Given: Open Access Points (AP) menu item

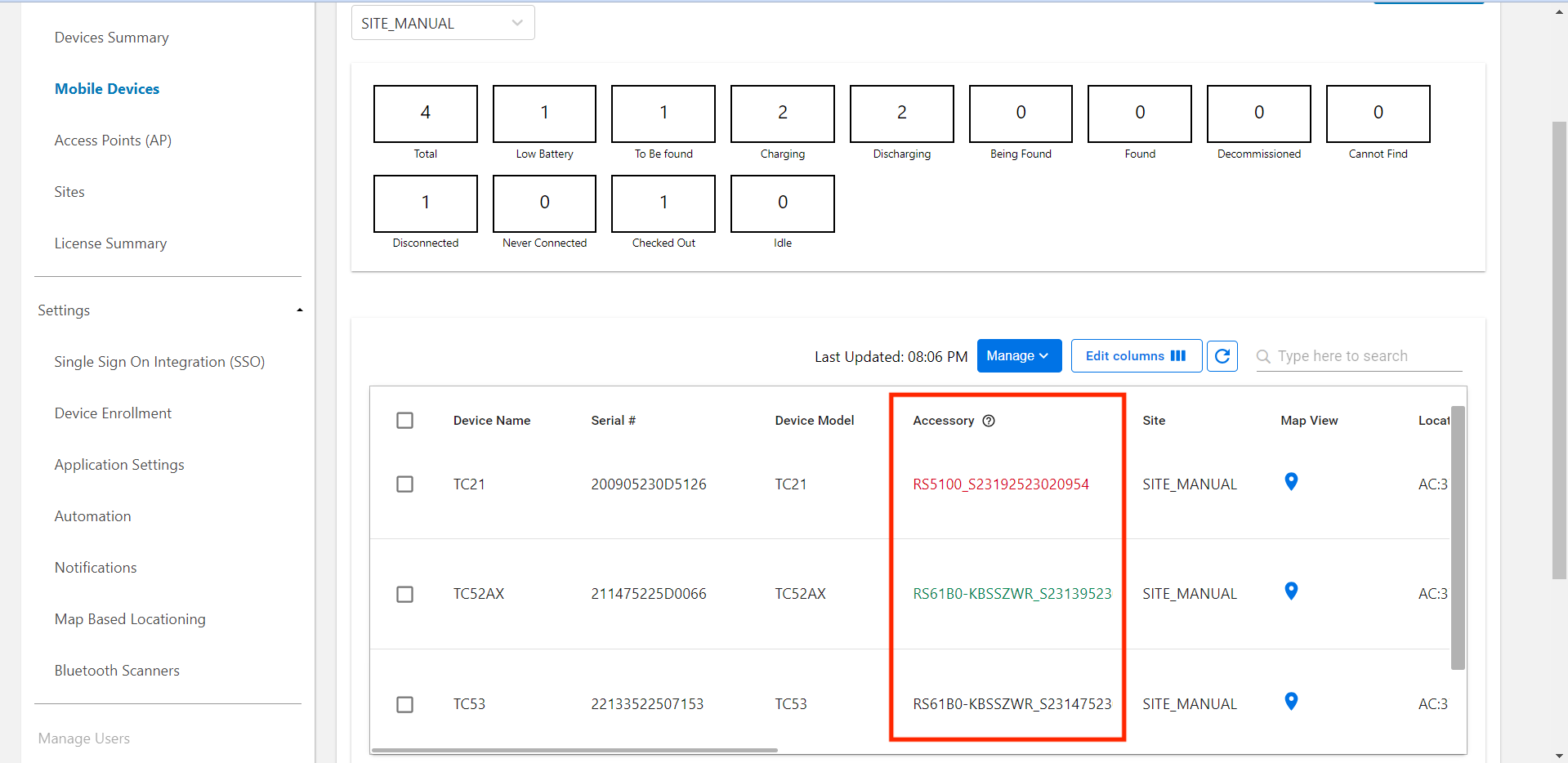Looking at the screenshot, I should tap(113, 141).
